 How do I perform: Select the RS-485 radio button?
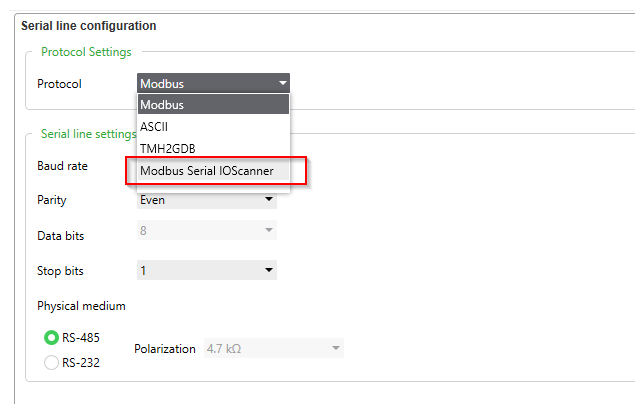pos(51,338)
